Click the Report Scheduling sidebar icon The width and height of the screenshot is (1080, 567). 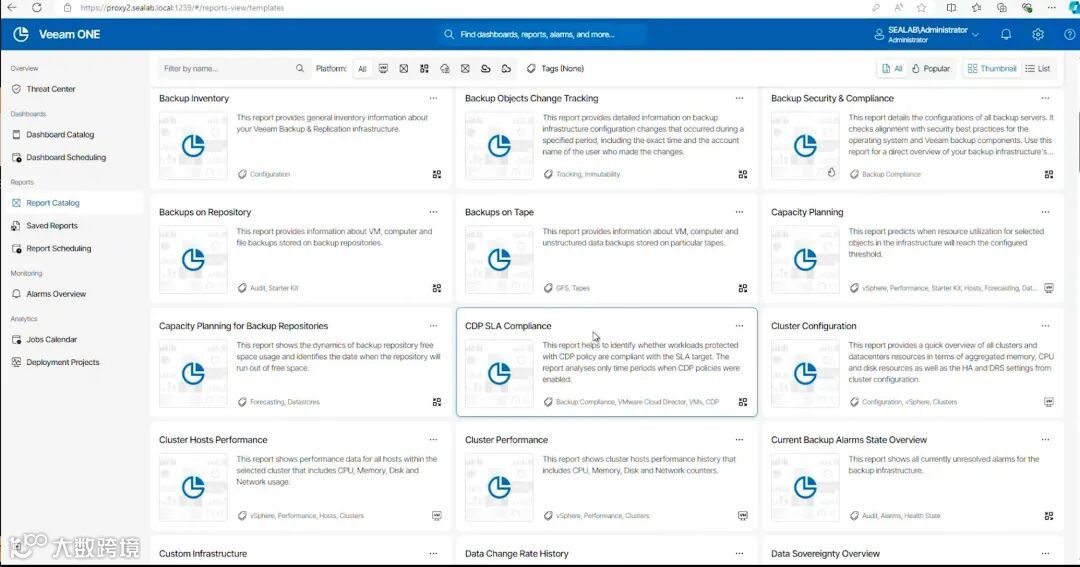(17, 248)
